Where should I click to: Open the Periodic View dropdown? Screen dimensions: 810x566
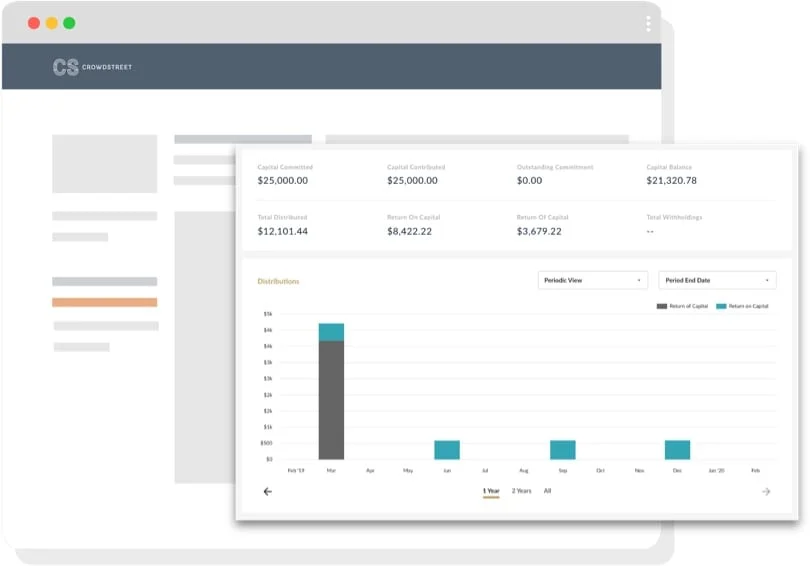coord(592,280)
